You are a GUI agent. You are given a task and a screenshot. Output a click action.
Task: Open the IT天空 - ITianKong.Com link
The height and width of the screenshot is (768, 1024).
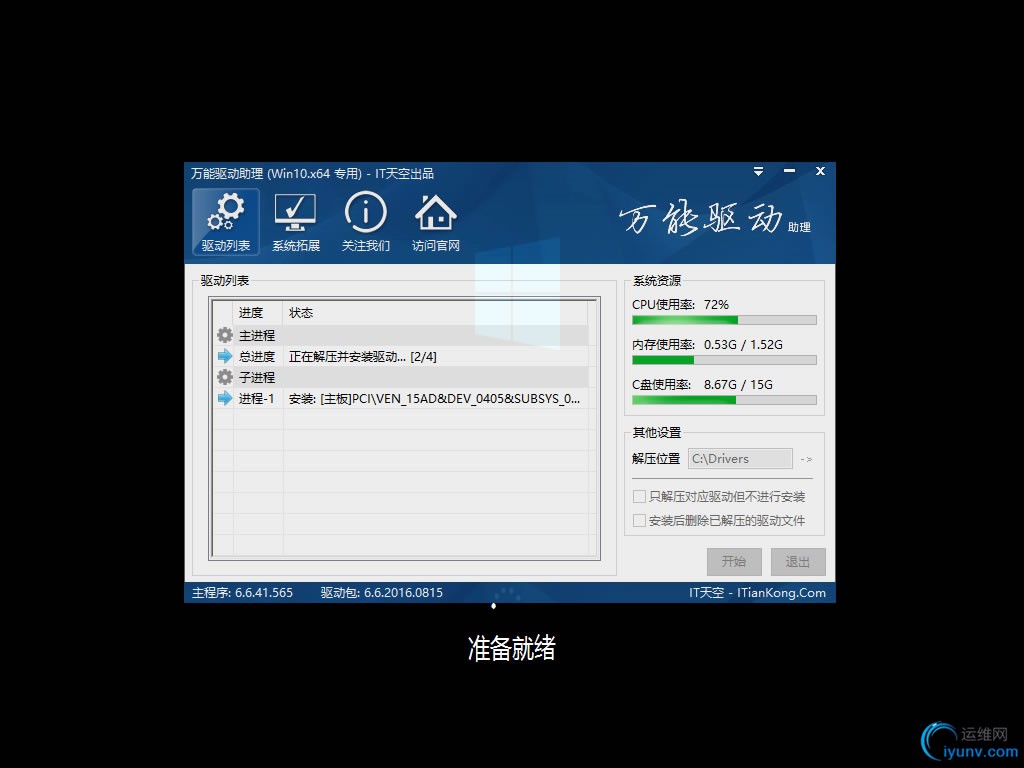(757, 592)
